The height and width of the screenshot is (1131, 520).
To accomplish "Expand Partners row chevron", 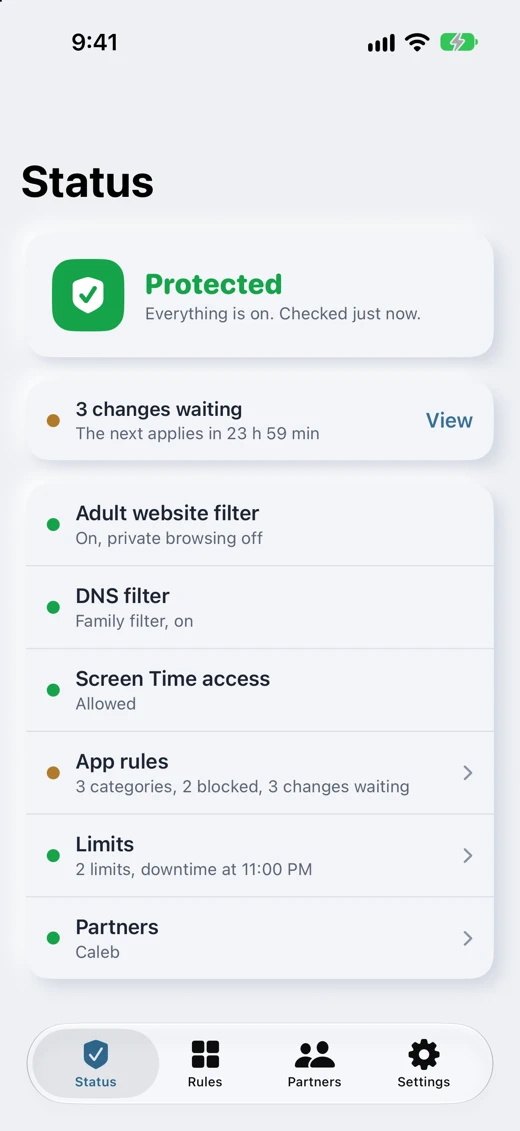I will pos(467,938).
